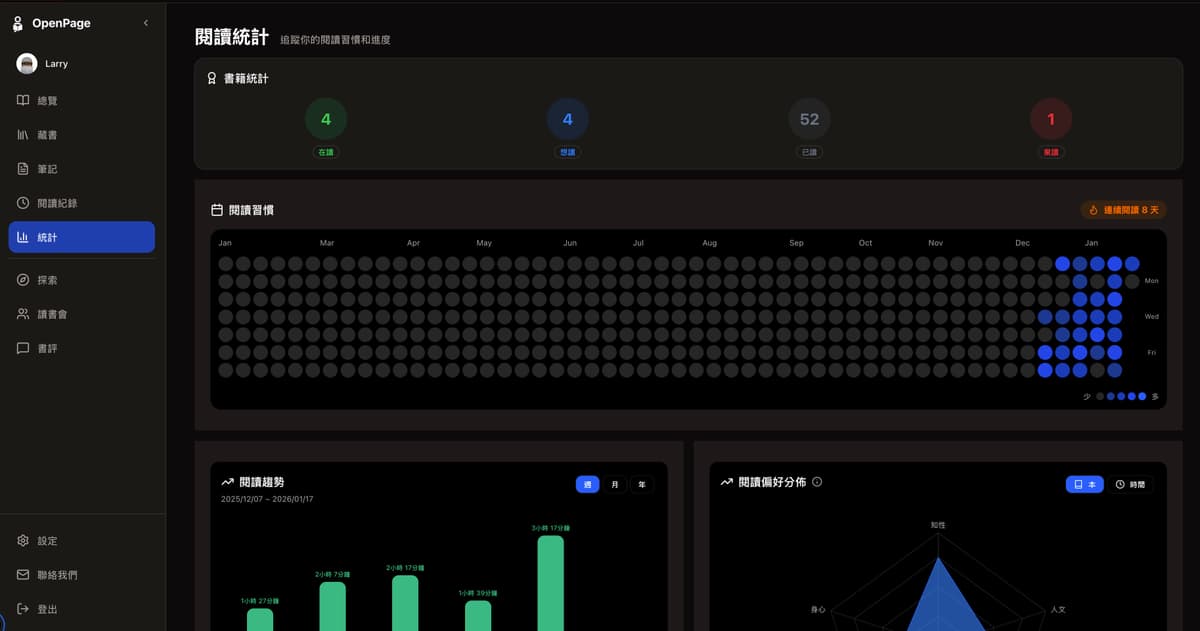
Task: Select 本 mode in preference distribution
Action: click(x=1085, y=484)
